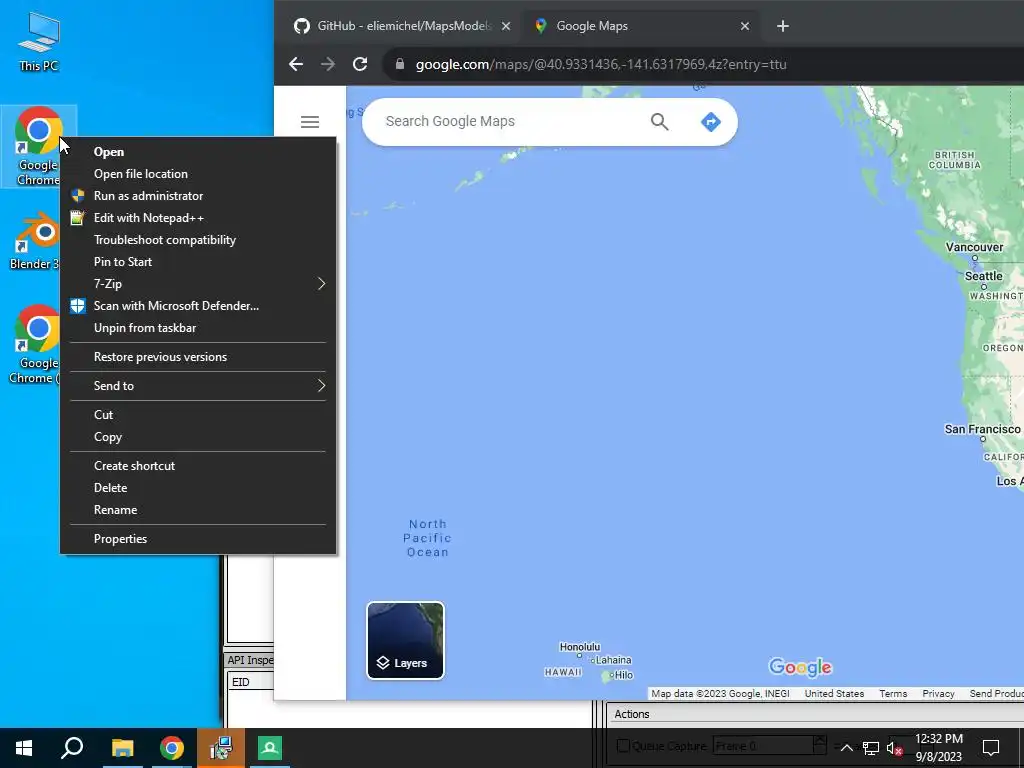Switch to the Google Maps tab
The width and height of the screenshot is (1024, 768).
[643, 26]
